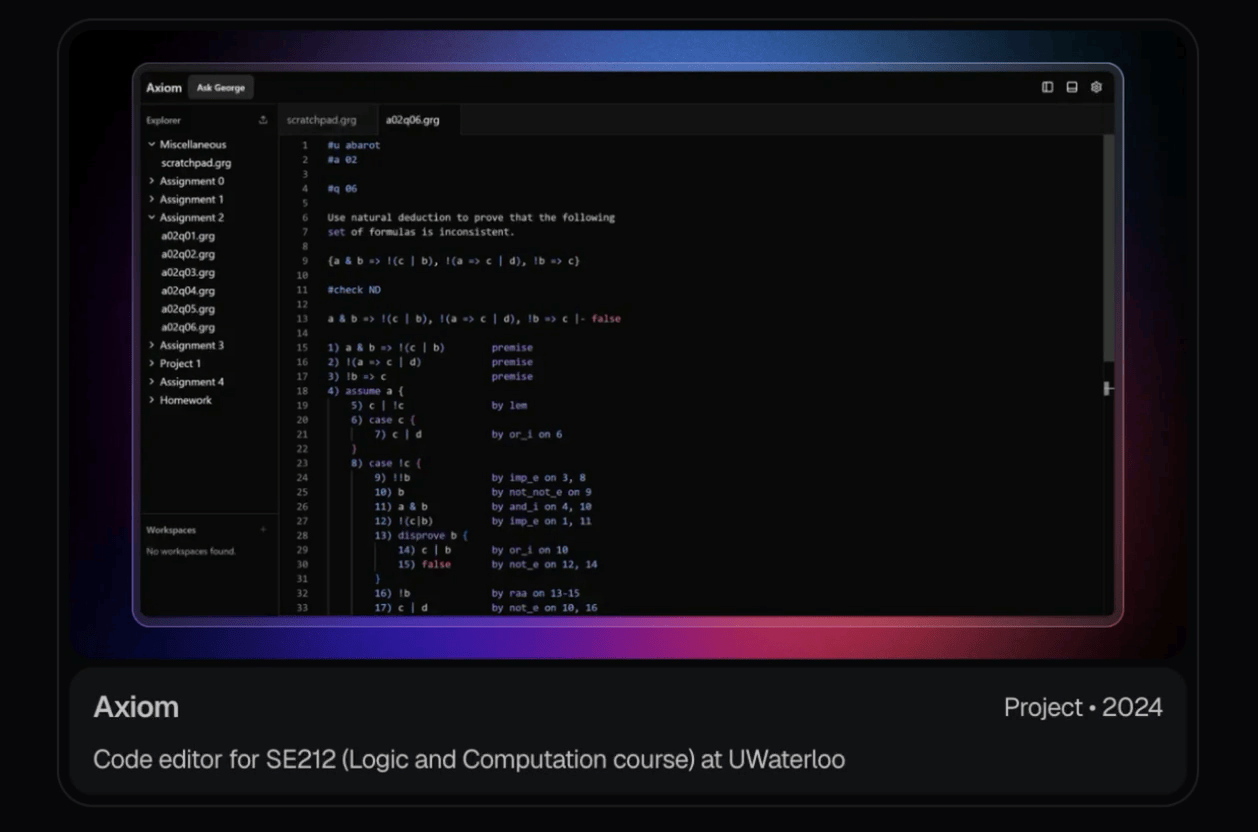Collapse the Miscellaneous folder
The height and width of the screenshot is (832, 1258).
pos(187,144)
